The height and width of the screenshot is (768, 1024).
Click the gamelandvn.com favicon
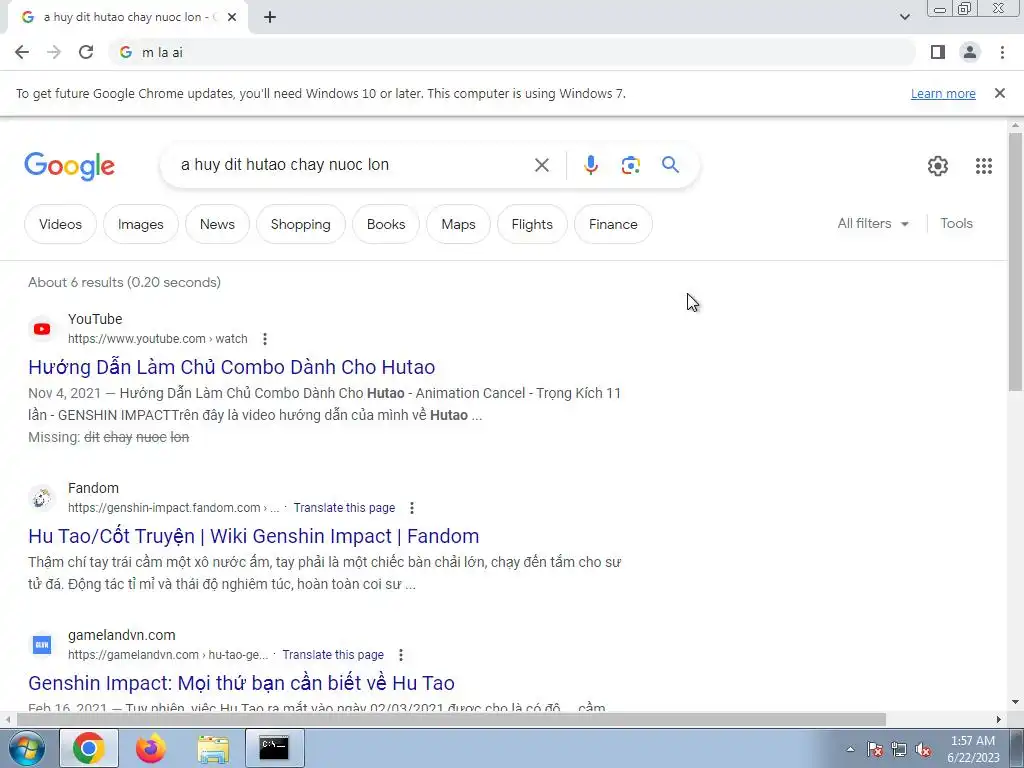(42, 645)
